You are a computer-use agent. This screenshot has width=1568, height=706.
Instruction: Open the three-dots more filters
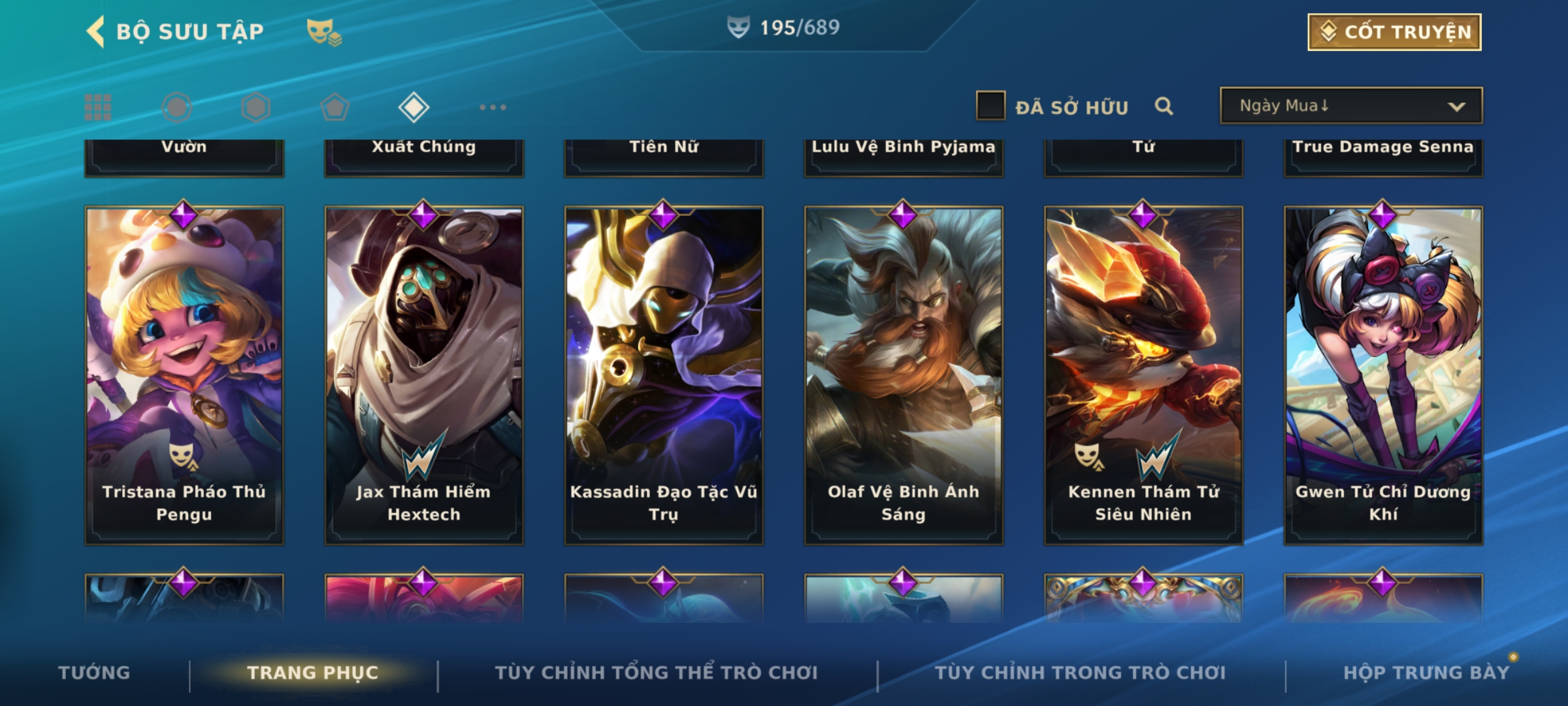tap(493, 107)
